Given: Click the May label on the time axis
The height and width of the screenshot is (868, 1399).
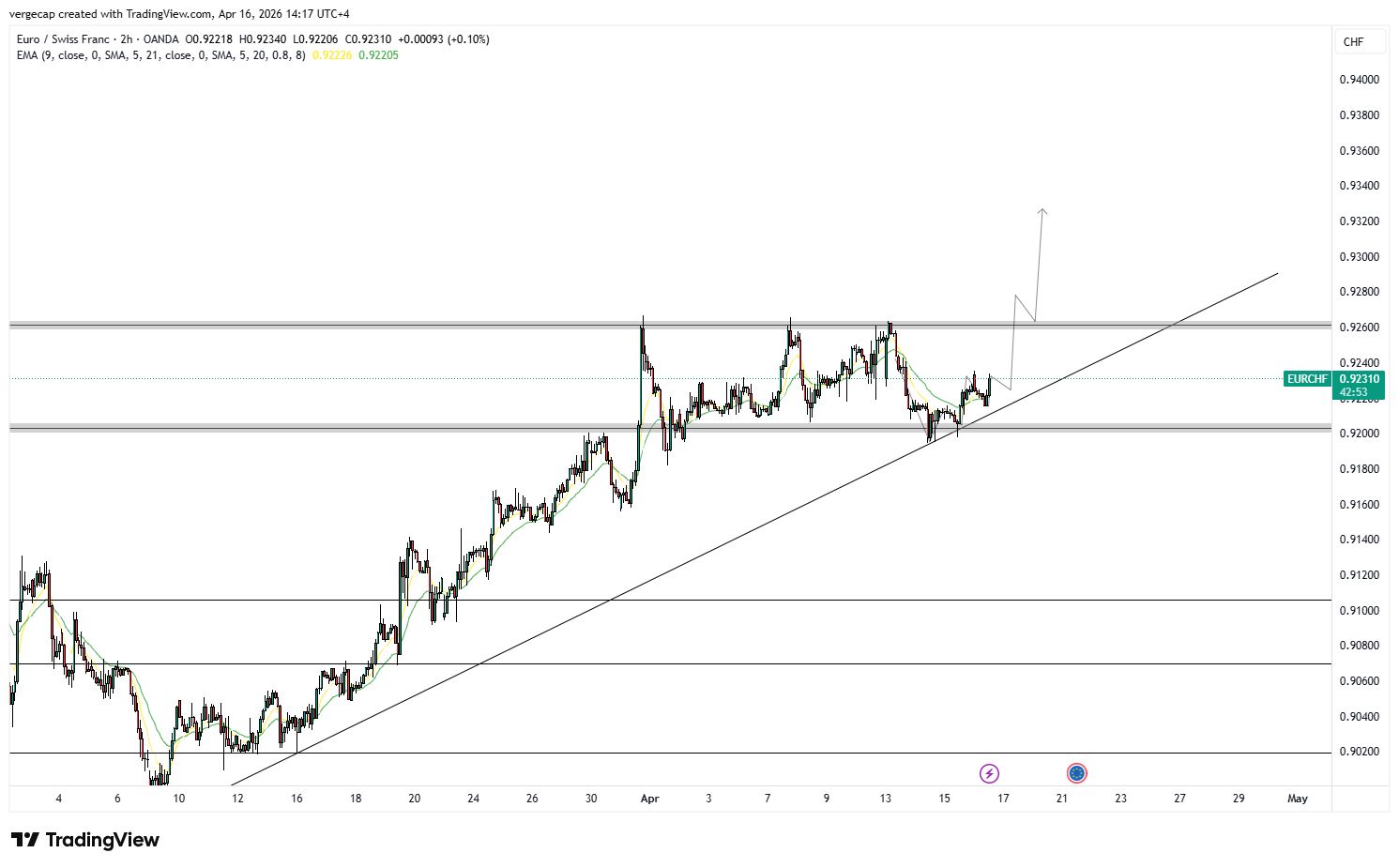Looking at the screenshot, I should point(1299,799).
